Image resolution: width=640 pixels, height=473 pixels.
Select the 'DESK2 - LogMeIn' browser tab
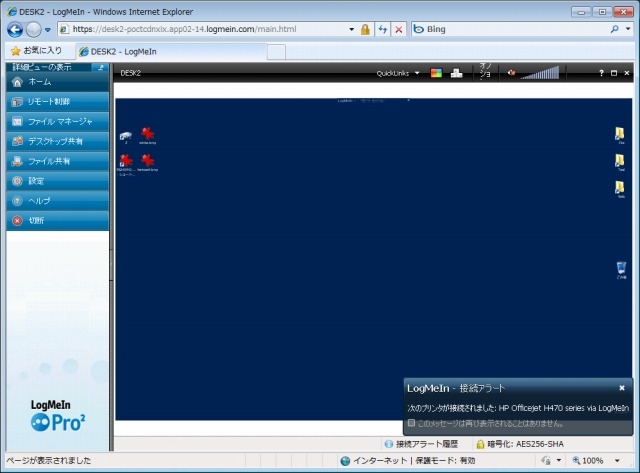(x=171, y=52)
